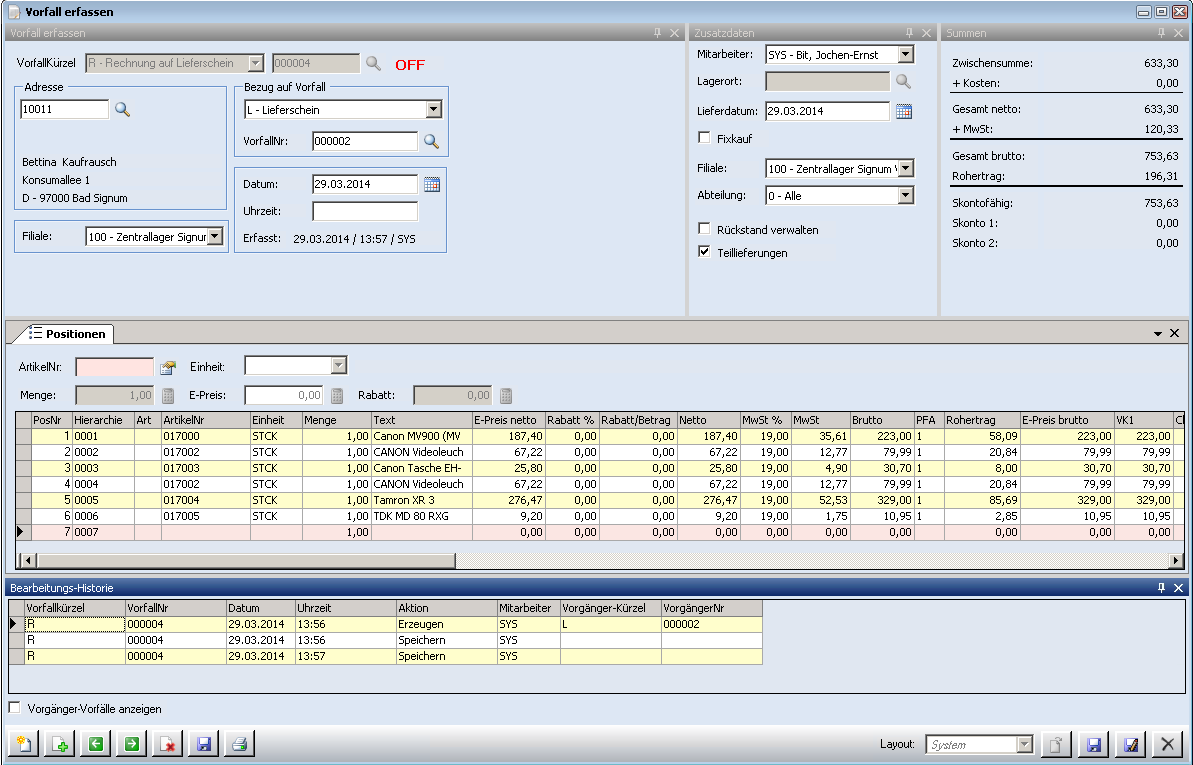The image size is (1193, 765).
Task: Click the new document icon with star
Action: [x=23, y=744]
